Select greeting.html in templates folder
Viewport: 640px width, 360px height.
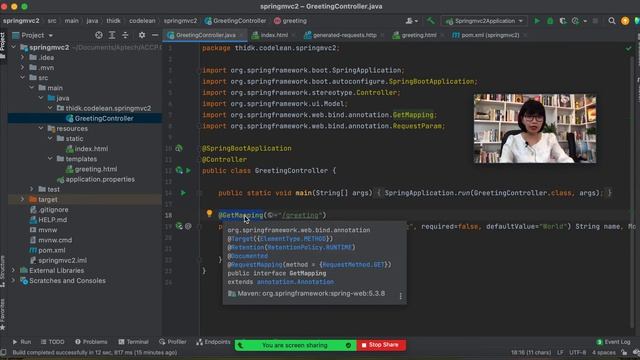pos(91,169)
